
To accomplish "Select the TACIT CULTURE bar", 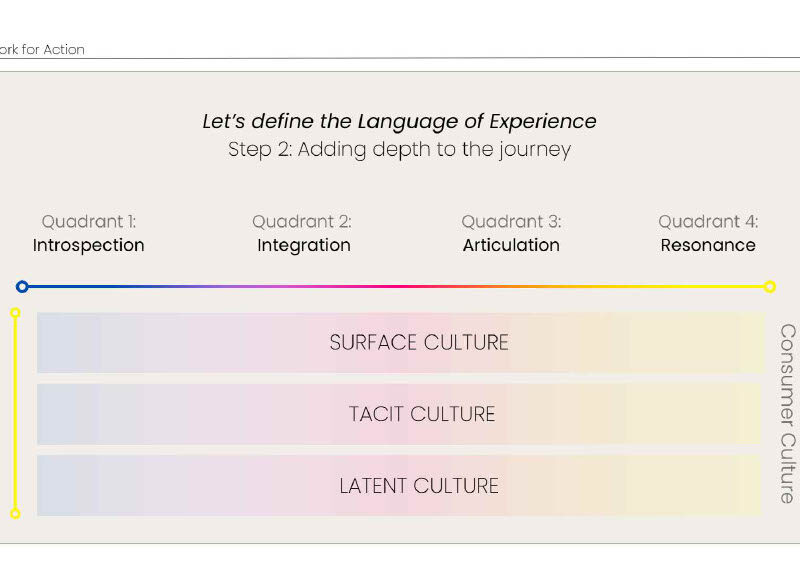I will point(400,414).
